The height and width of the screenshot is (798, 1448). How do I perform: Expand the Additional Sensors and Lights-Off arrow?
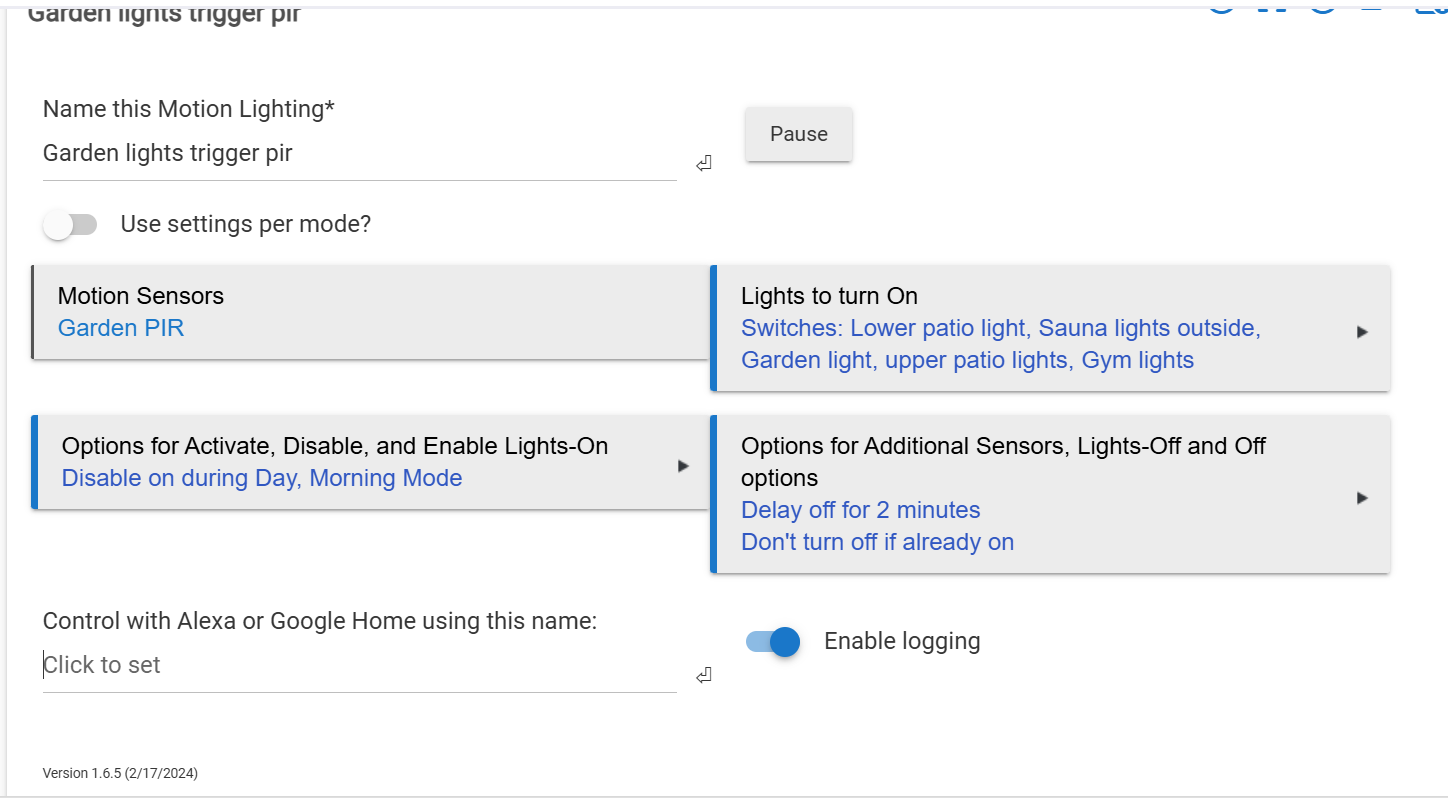(1362, 498)
